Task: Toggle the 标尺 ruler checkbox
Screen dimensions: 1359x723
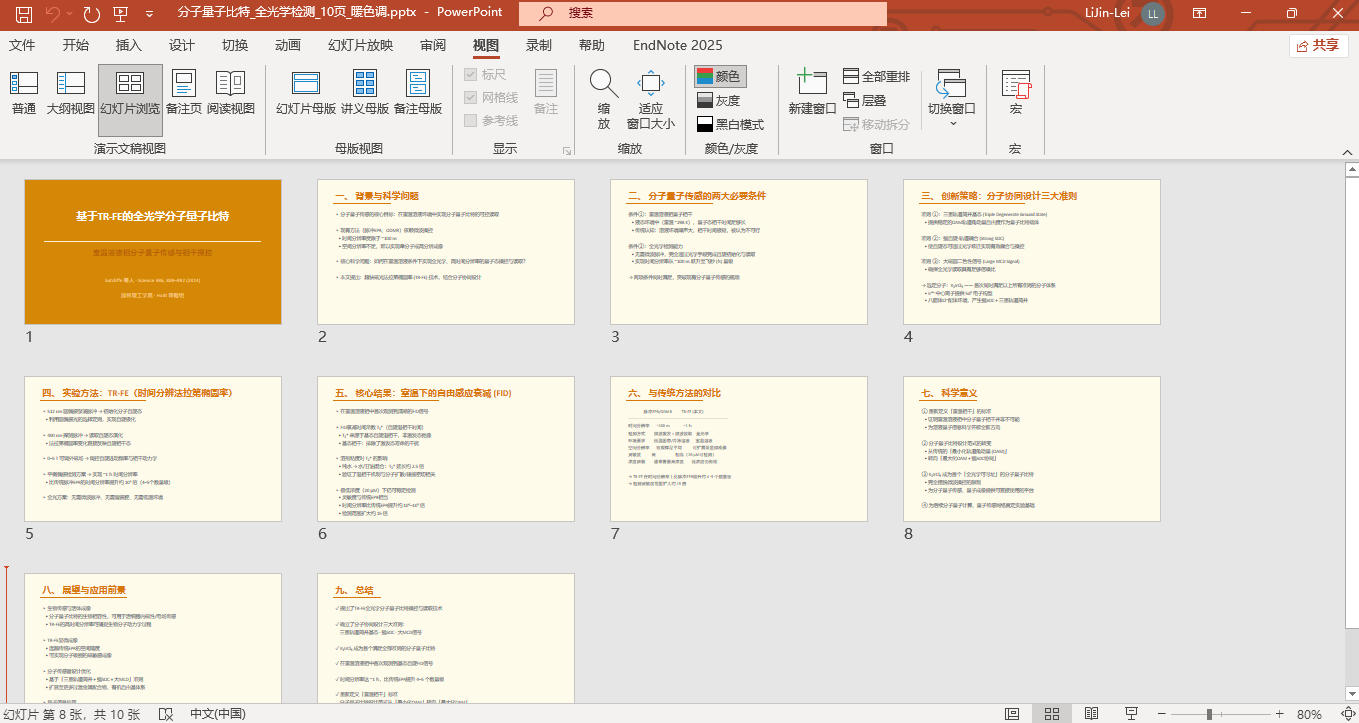Action: point(486,74)
